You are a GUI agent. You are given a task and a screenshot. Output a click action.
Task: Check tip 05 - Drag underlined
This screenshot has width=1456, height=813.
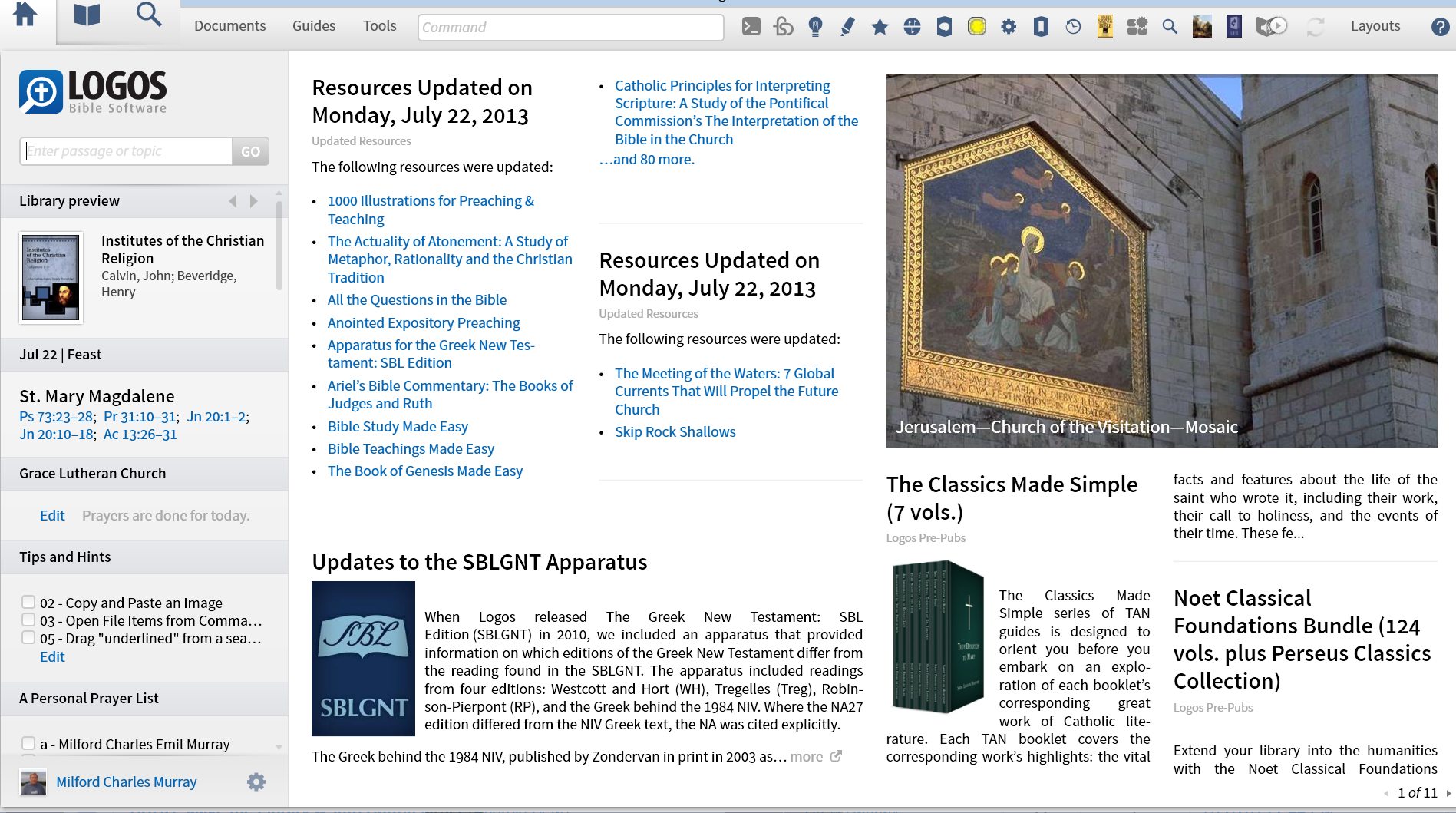(28, 637)
